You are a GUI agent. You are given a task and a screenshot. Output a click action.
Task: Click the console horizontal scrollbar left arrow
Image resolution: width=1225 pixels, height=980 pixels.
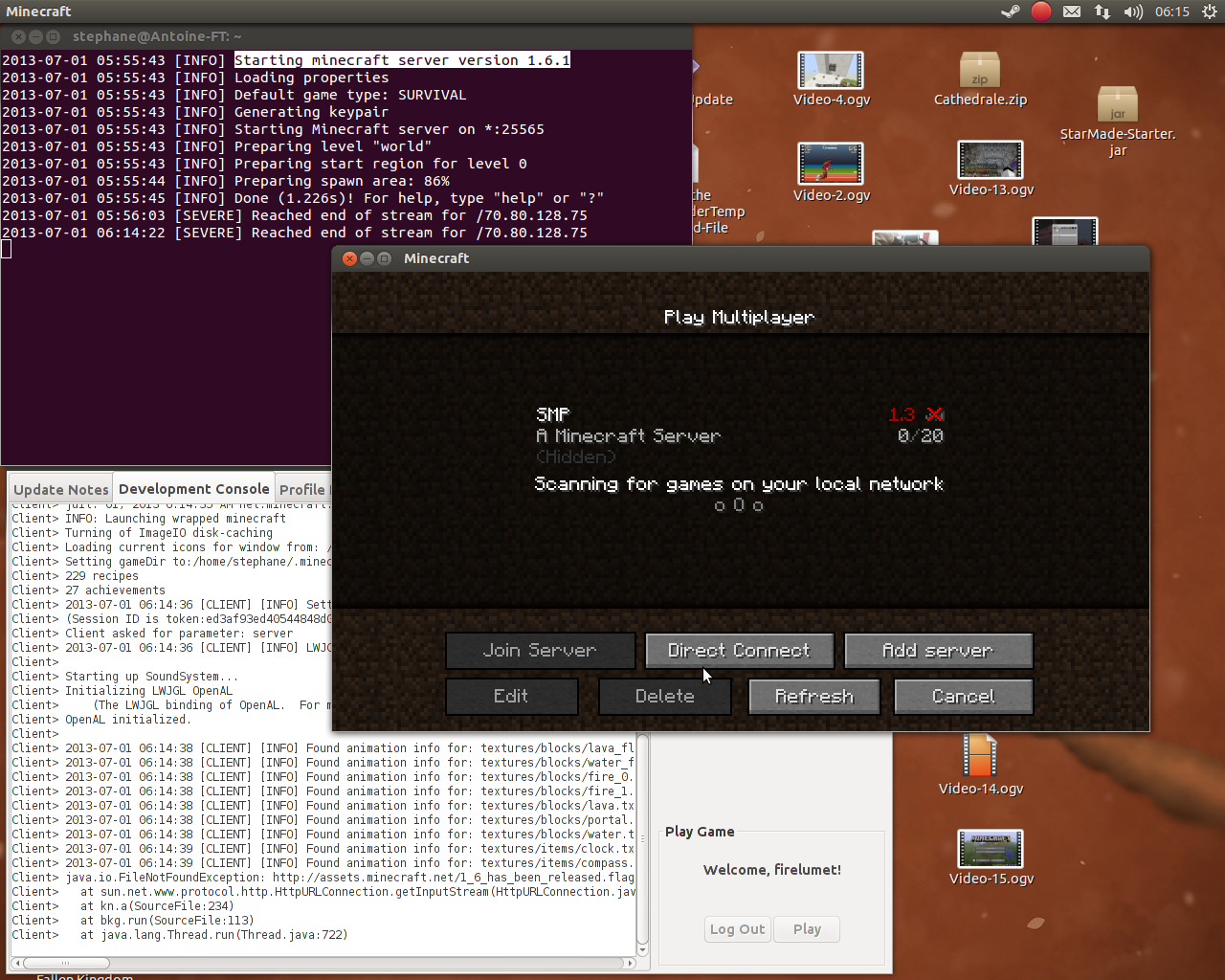(15, 963)
